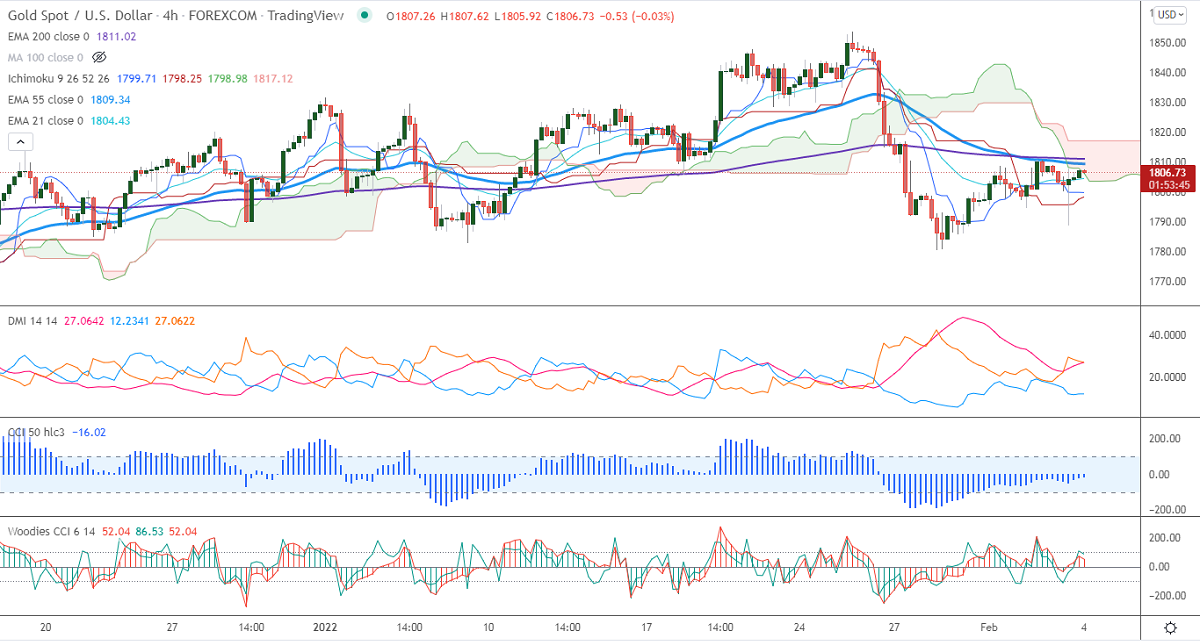
Task: Click the Woodies CCI value 86.53
Action: pyautogui.click(x=150, y=530)
